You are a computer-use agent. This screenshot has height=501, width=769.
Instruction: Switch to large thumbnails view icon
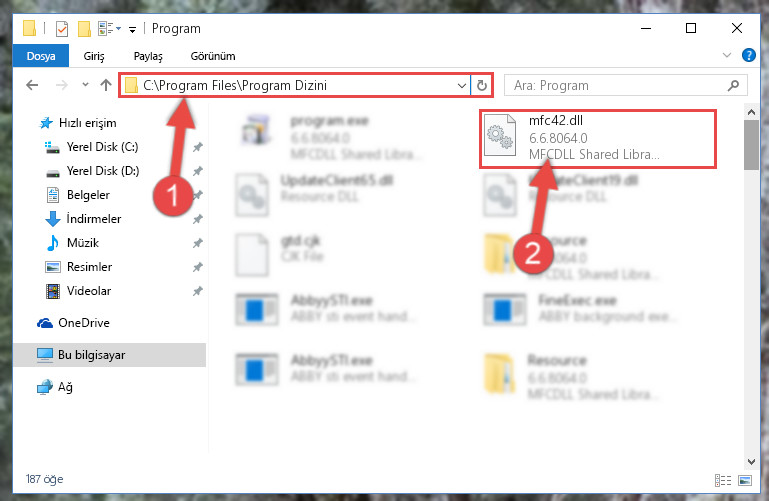745,480
